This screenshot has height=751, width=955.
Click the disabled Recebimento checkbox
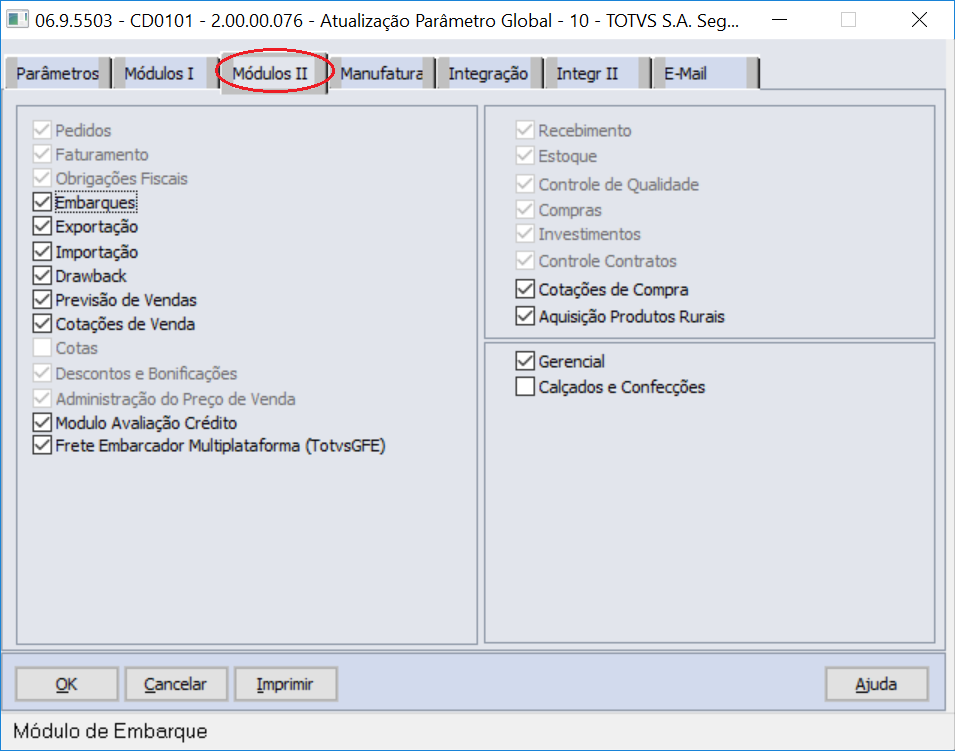(x=525, y=130)
